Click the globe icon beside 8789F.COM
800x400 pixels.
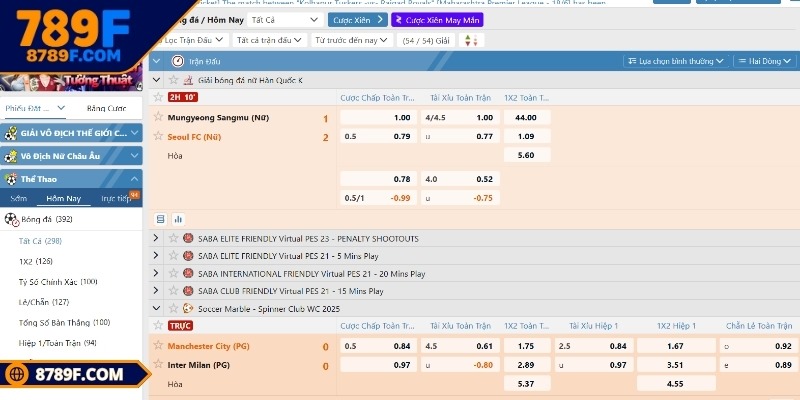pyautogui.click(x=17, y=374)
